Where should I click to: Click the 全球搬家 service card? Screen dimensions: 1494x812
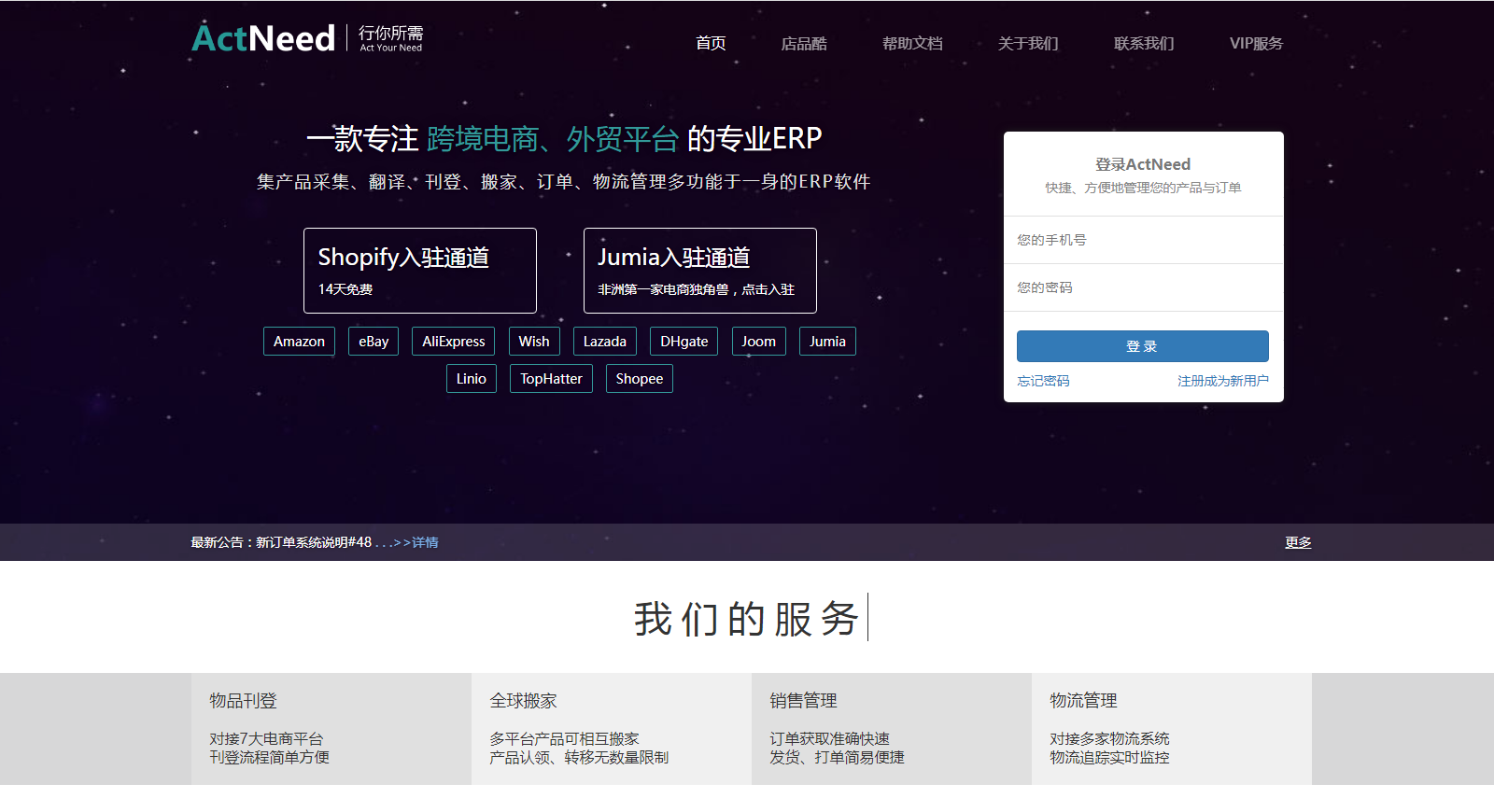coord(612,729)
